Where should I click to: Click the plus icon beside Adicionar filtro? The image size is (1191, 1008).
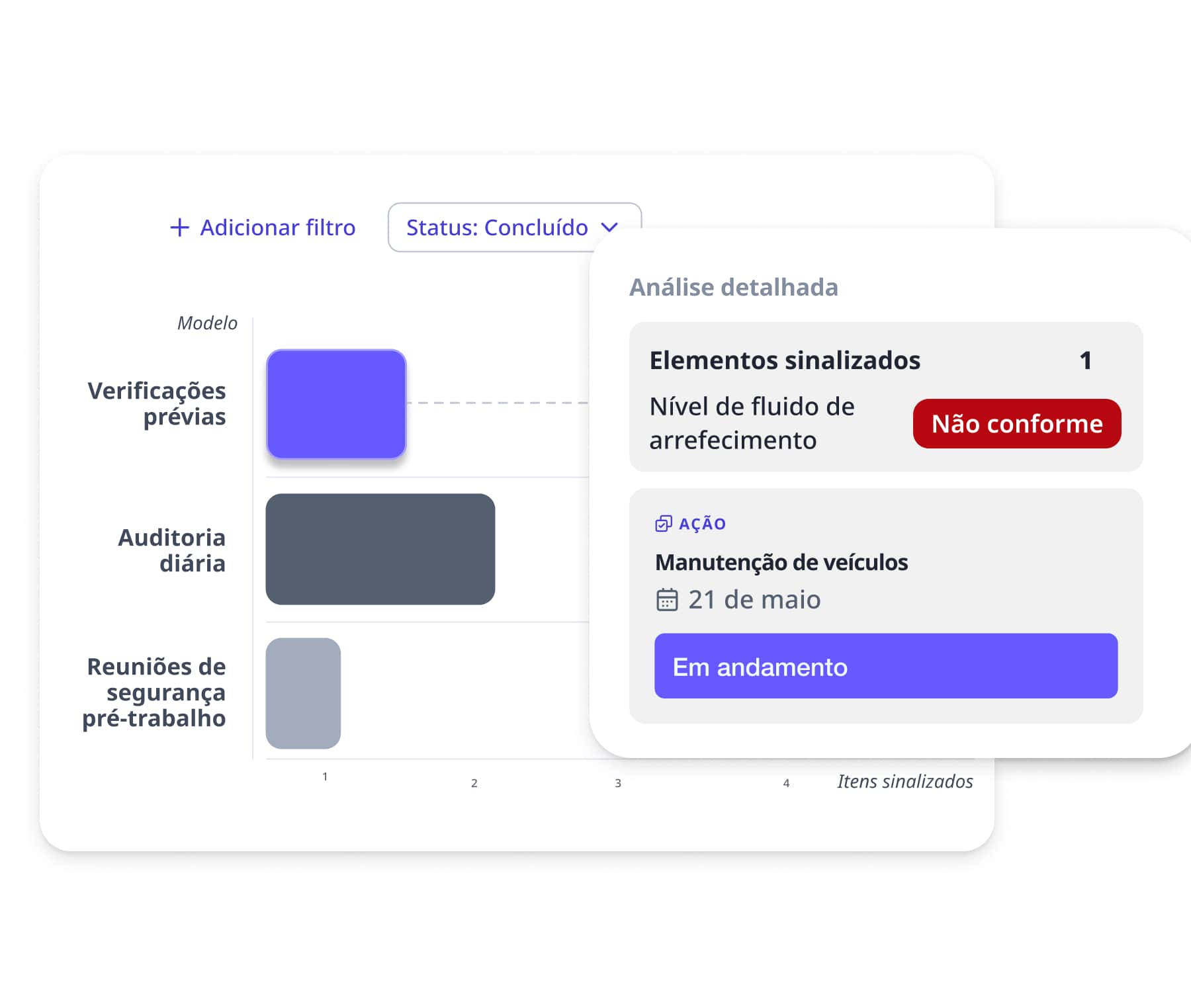[179, 228]
